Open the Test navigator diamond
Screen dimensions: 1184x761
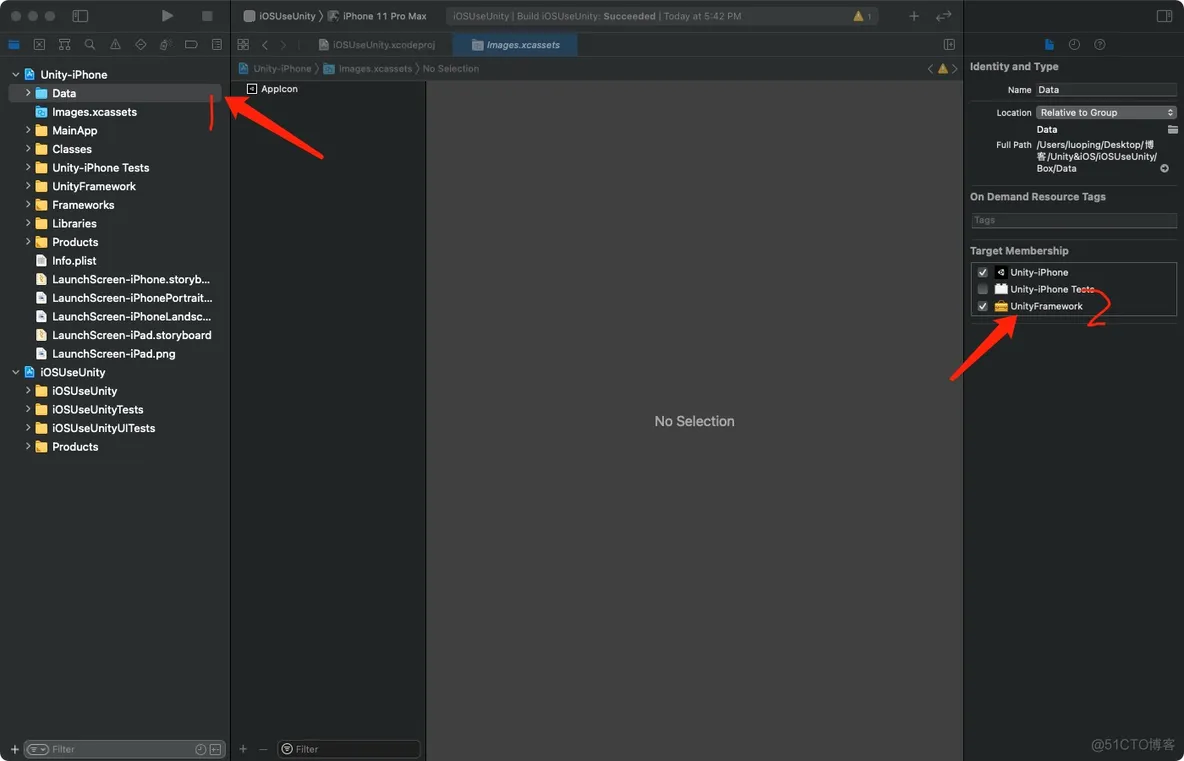click(140, 45)
